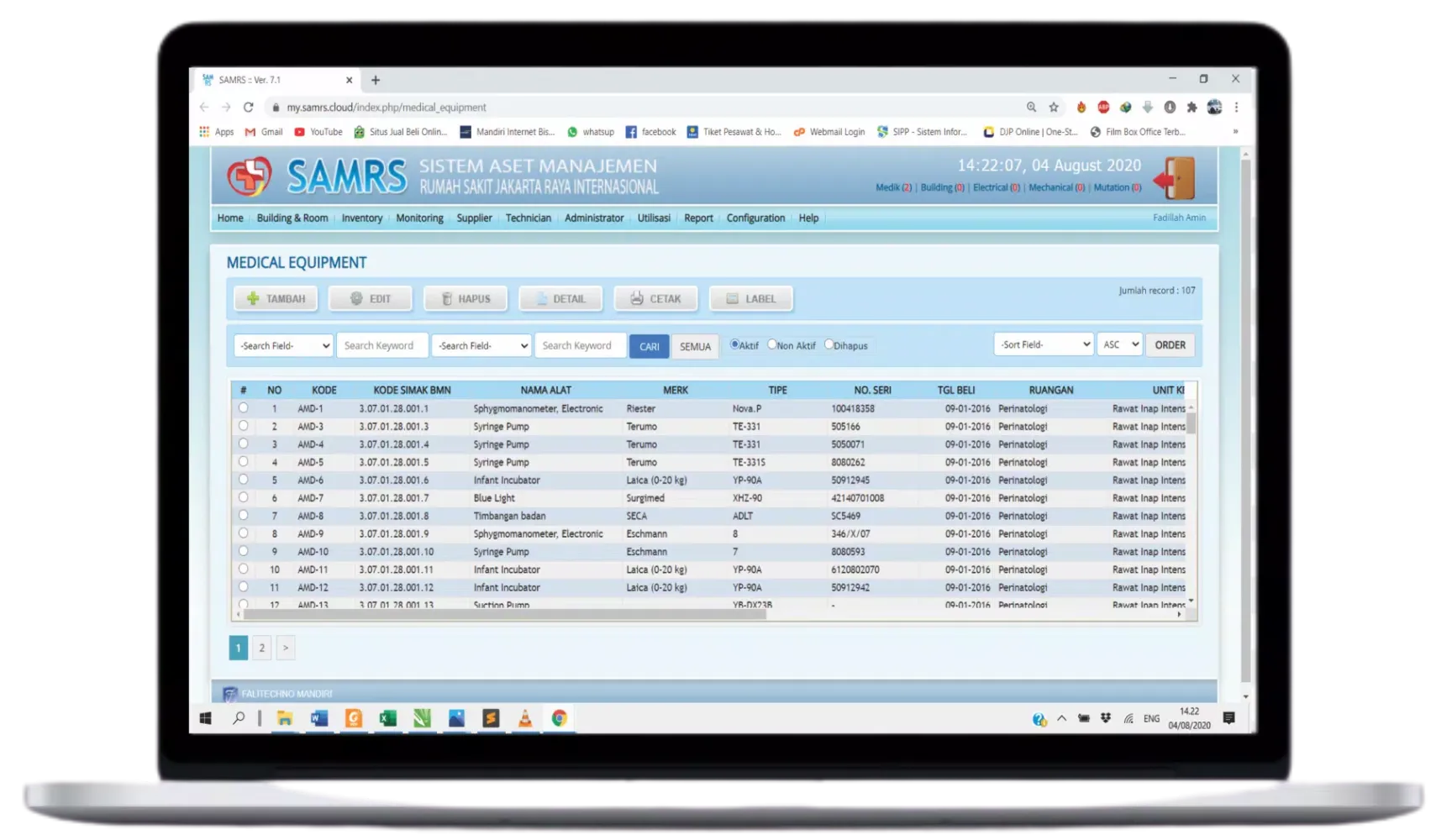
Task: Click the CETAK printer icon
Action: tap(637, 297)
